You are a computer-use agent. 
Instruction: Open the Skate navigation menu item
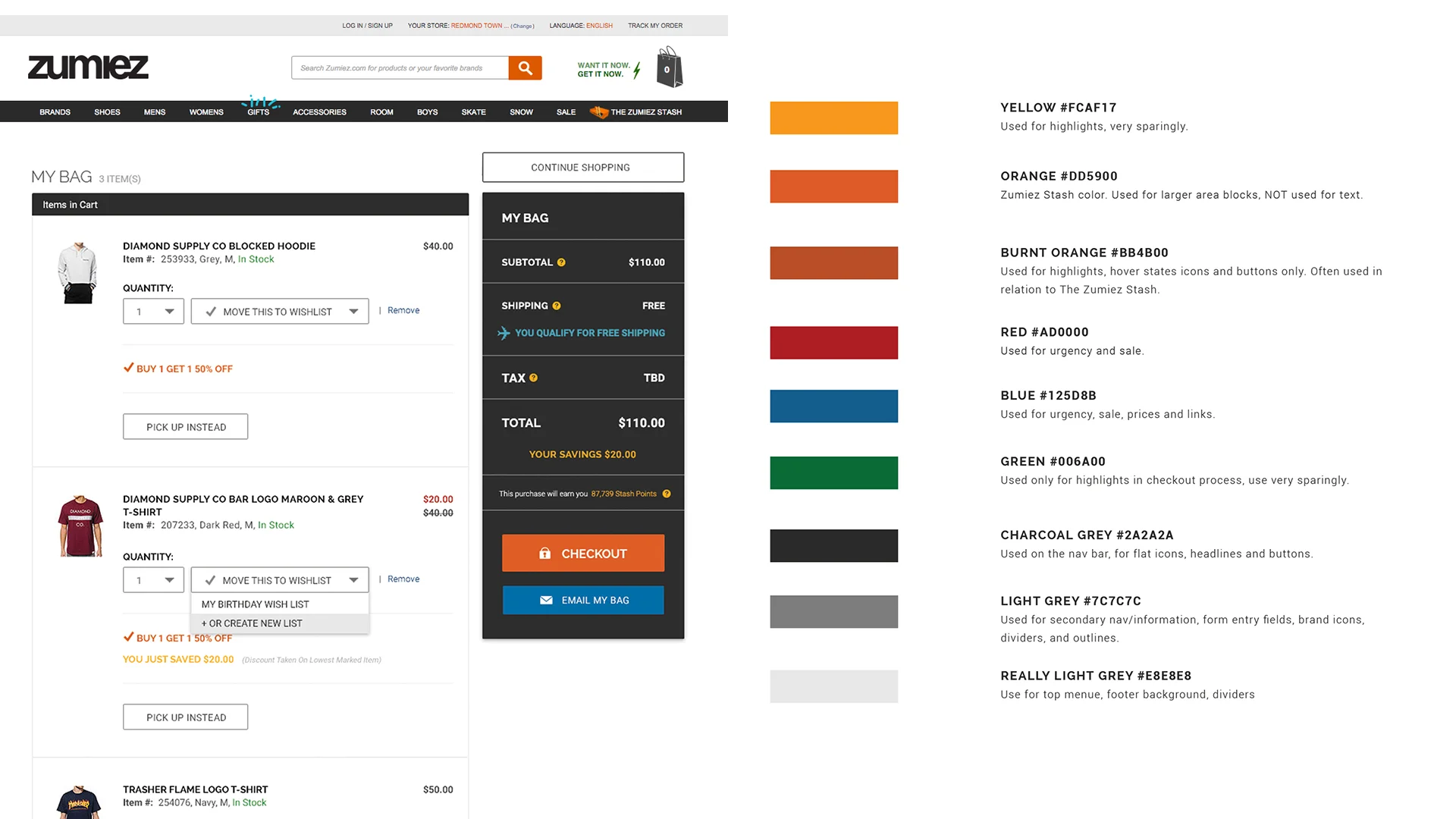pyautogui.click(x=473, y=112)
